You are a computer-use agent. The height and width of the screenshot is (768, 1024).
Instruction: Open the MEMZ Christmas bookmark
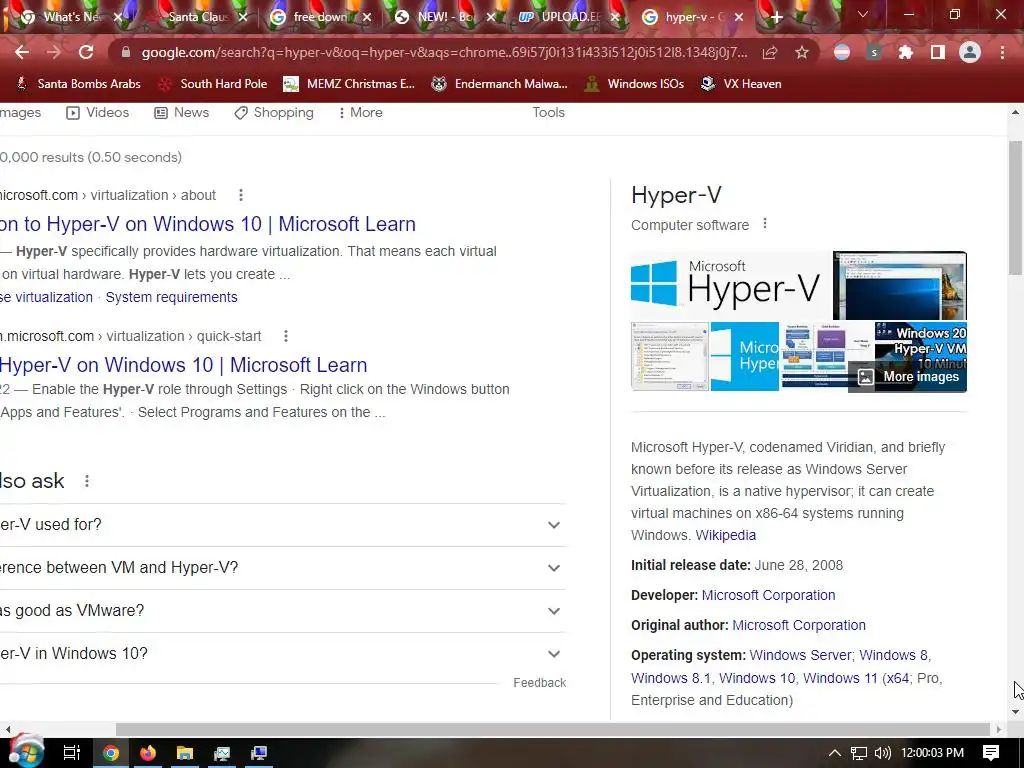tap(349, 84)
